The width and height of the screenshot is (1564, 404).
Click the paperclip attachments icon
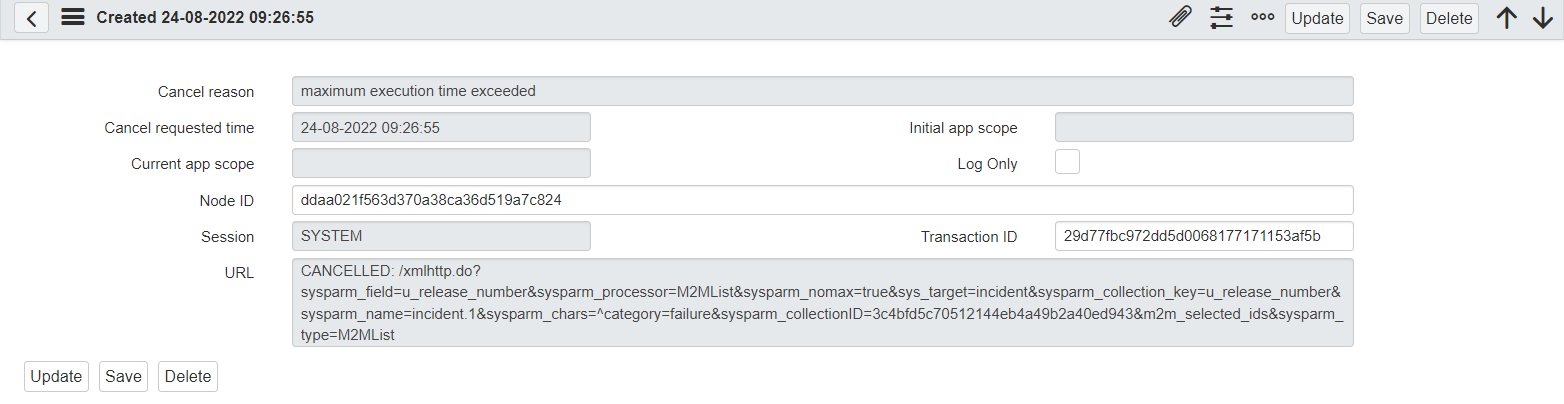point(1180,18)
